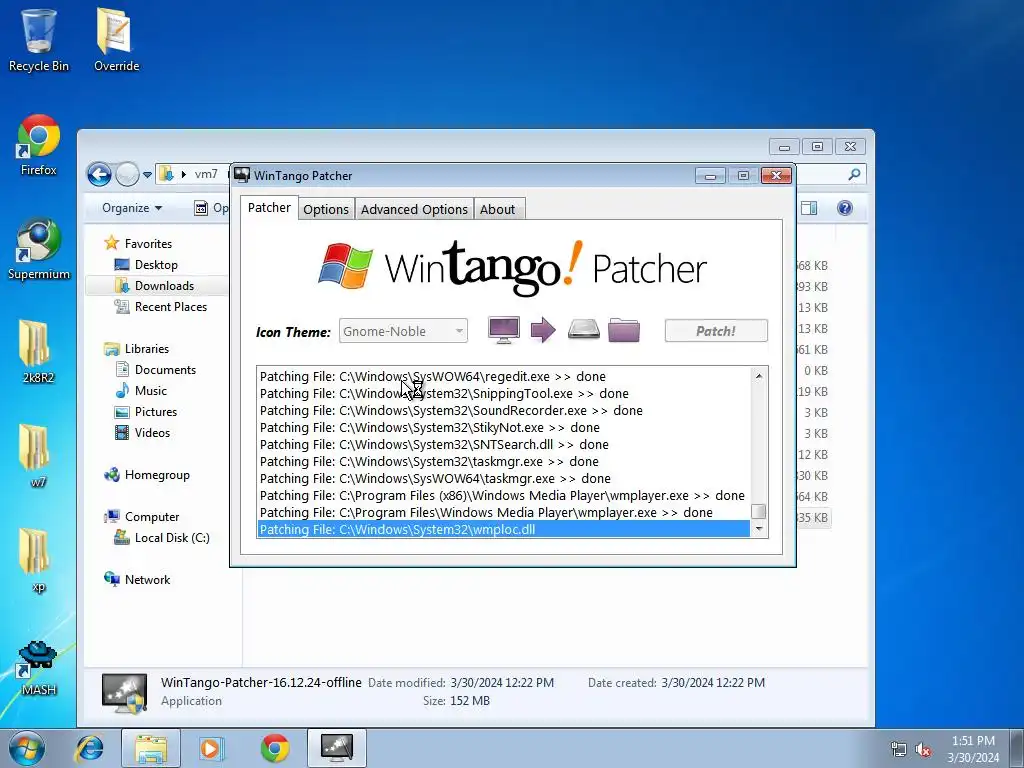The height and width of the screenshot is (768, 1024).
Task: Click the purple folder icon in Patcher
Action: 624,330
